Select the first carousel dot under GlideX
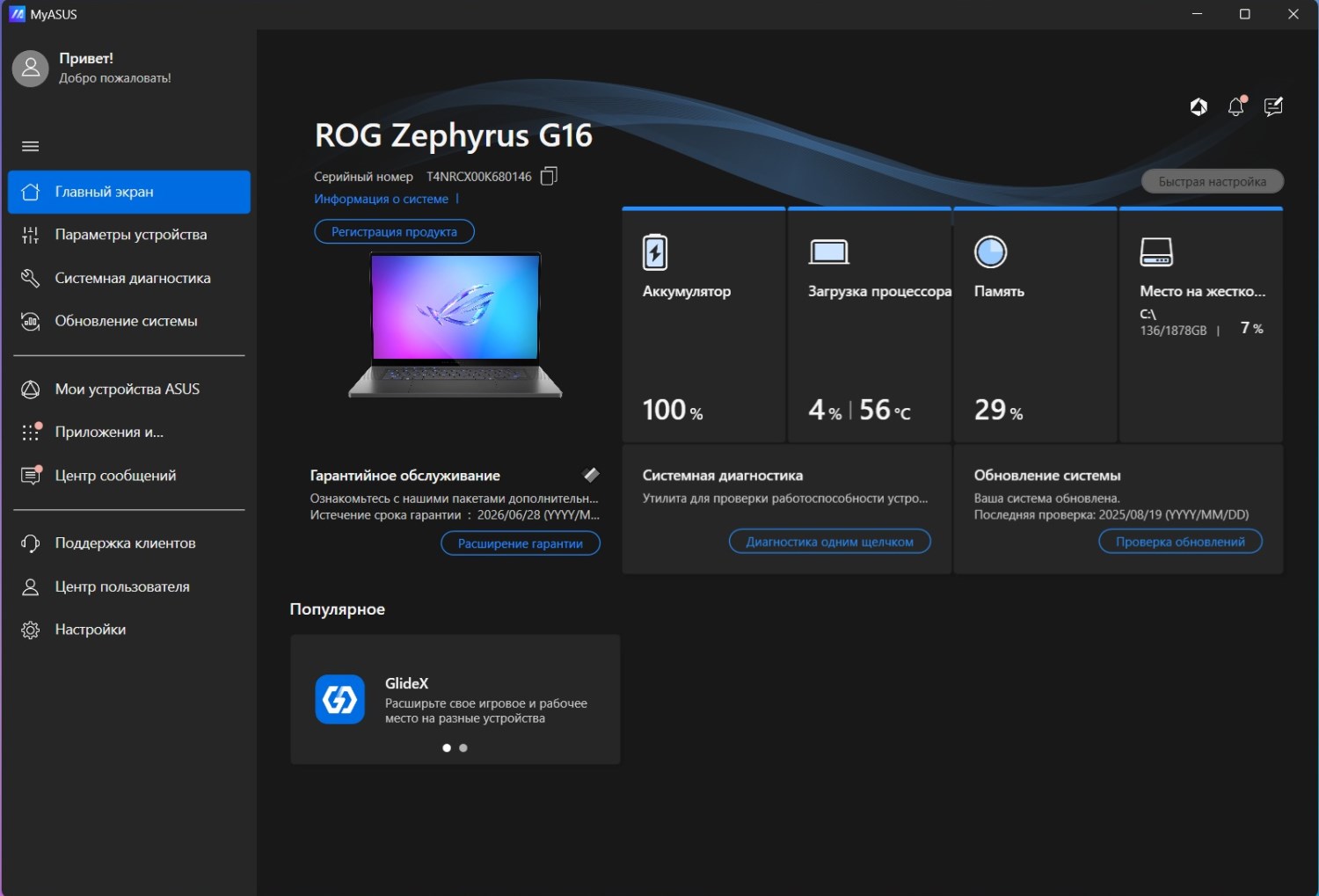 (447, 748)
